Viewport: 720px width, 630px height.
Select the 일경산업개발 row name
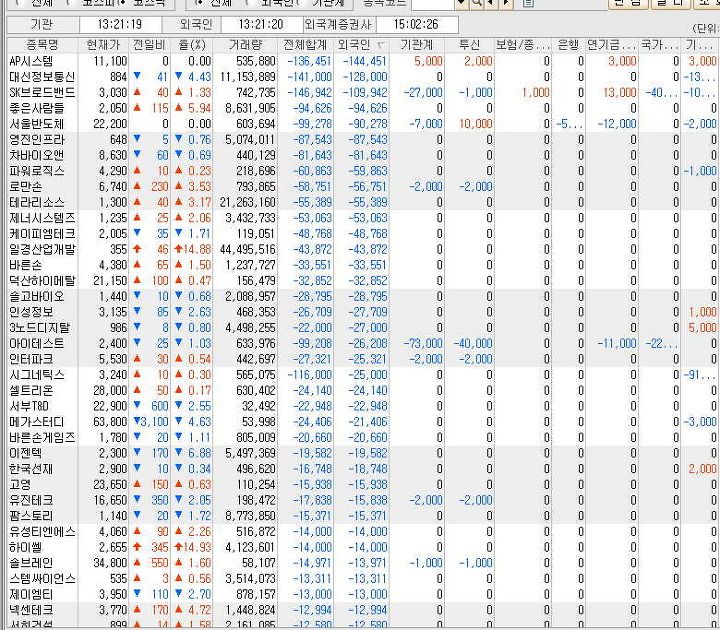[42, 249]
